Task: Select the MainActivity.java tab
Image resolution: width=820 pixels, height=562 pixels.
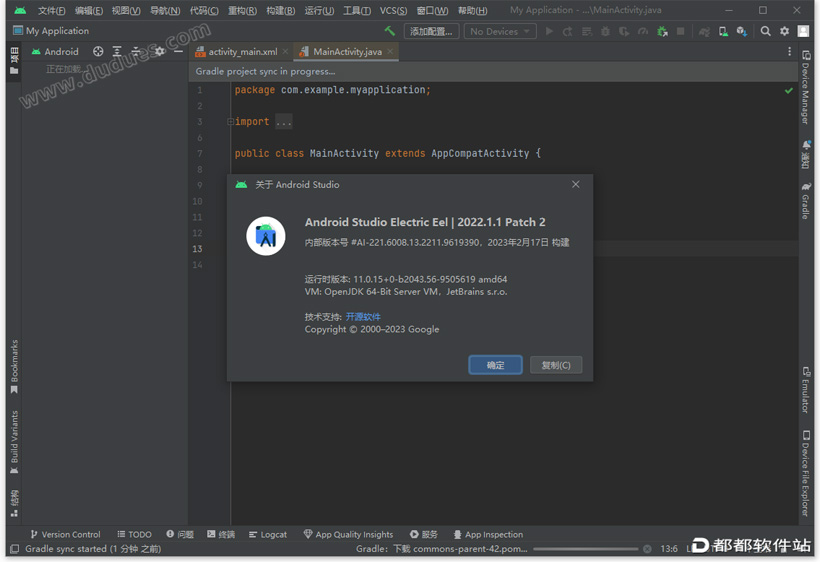Action: click(345, 51)
